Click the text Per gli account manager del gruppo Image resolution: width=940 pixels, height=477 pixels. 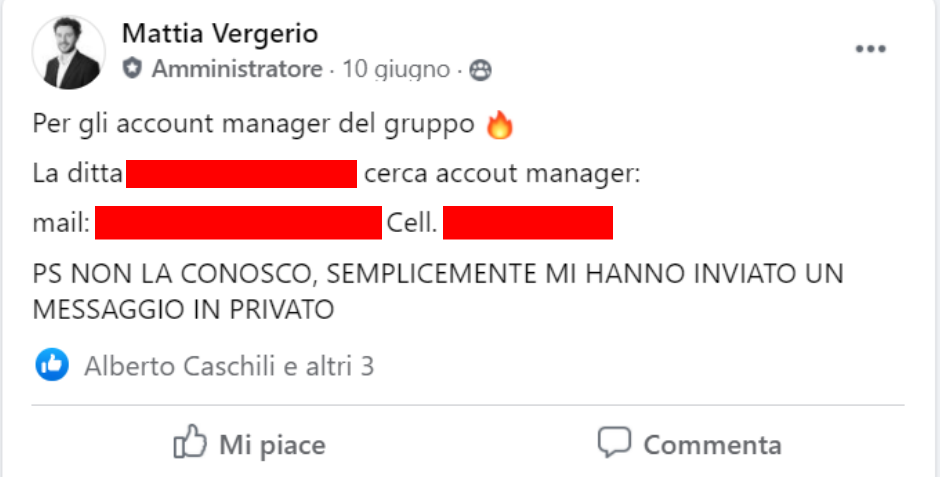(x=254, y=125)
